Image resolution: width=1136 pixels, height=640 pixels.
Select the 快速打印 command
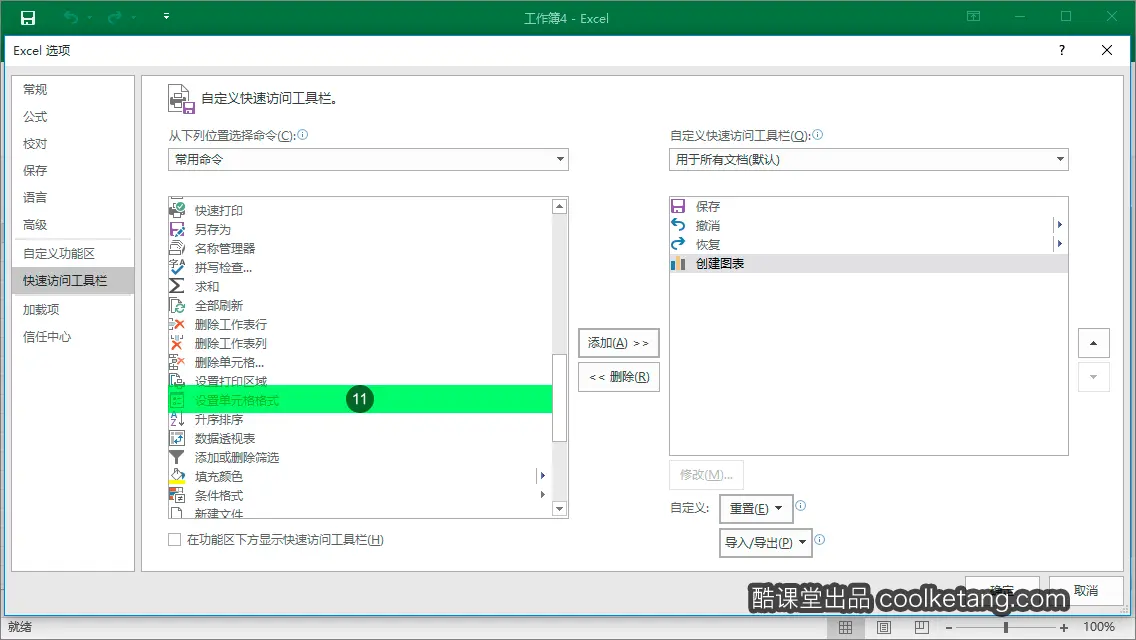click(x=359, y=210)
